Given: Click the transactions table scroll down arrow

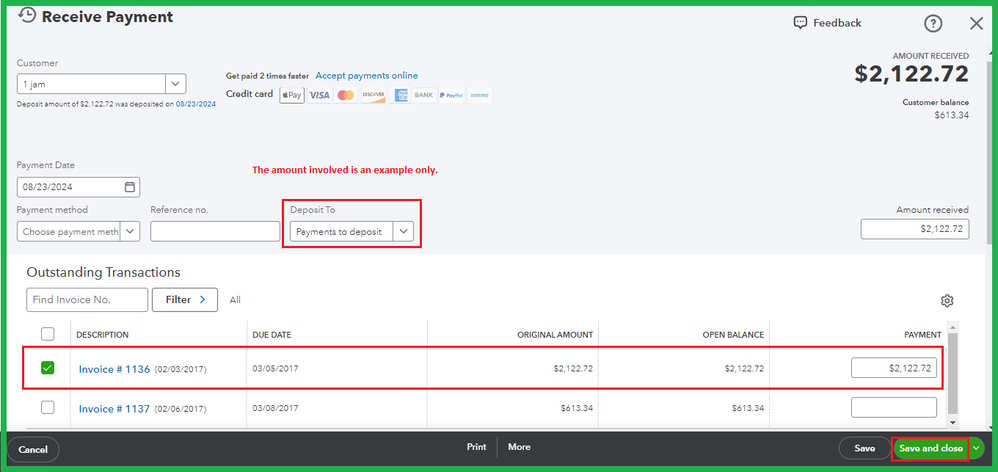Looking at the screenshot, I should tap(953, 422).
